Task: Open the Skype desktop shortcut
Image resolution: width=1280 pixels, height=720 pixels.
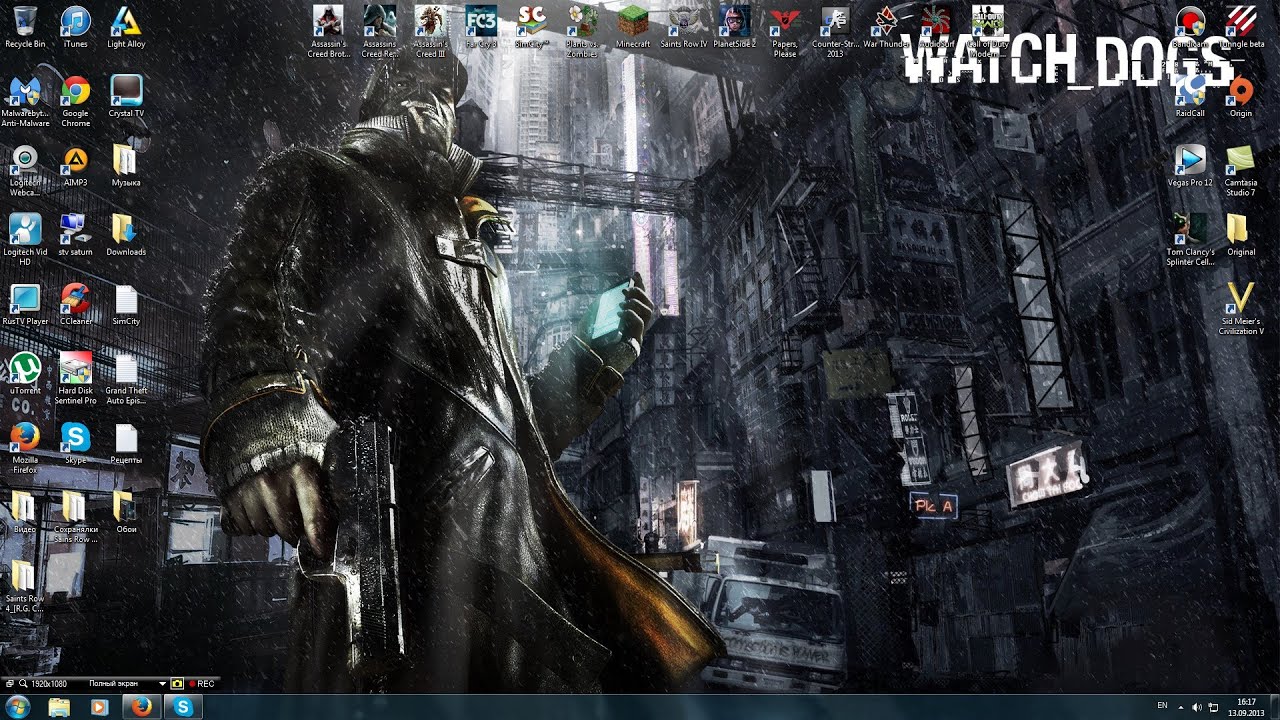Action: (75, 443)
